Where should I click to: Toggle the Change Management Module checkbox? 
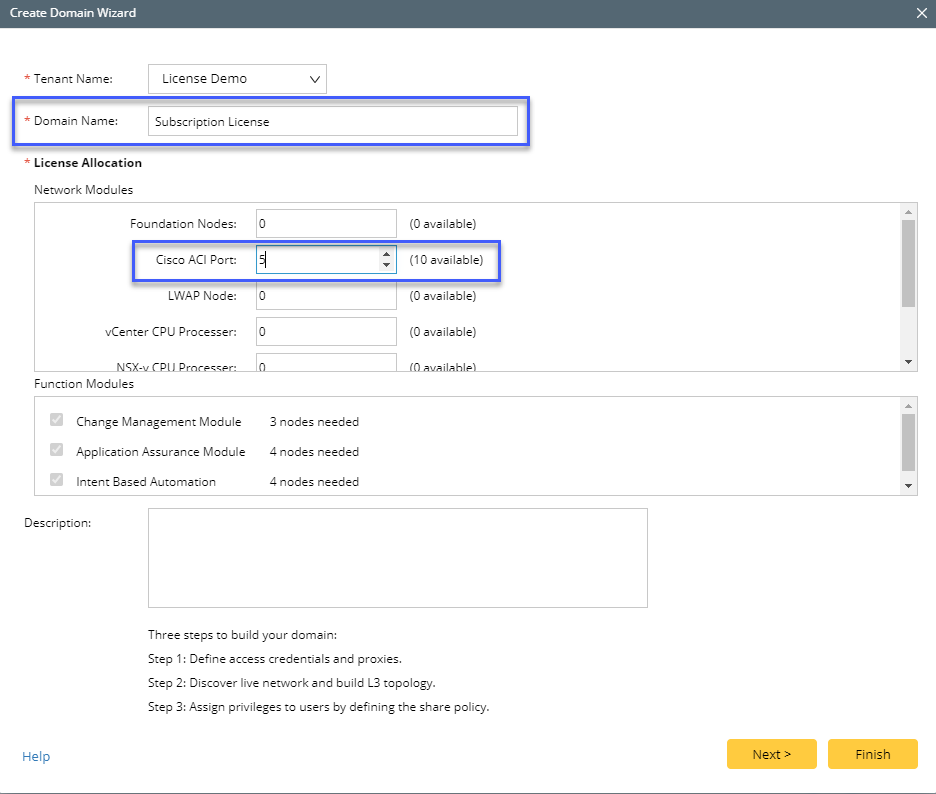pos(57,422)
